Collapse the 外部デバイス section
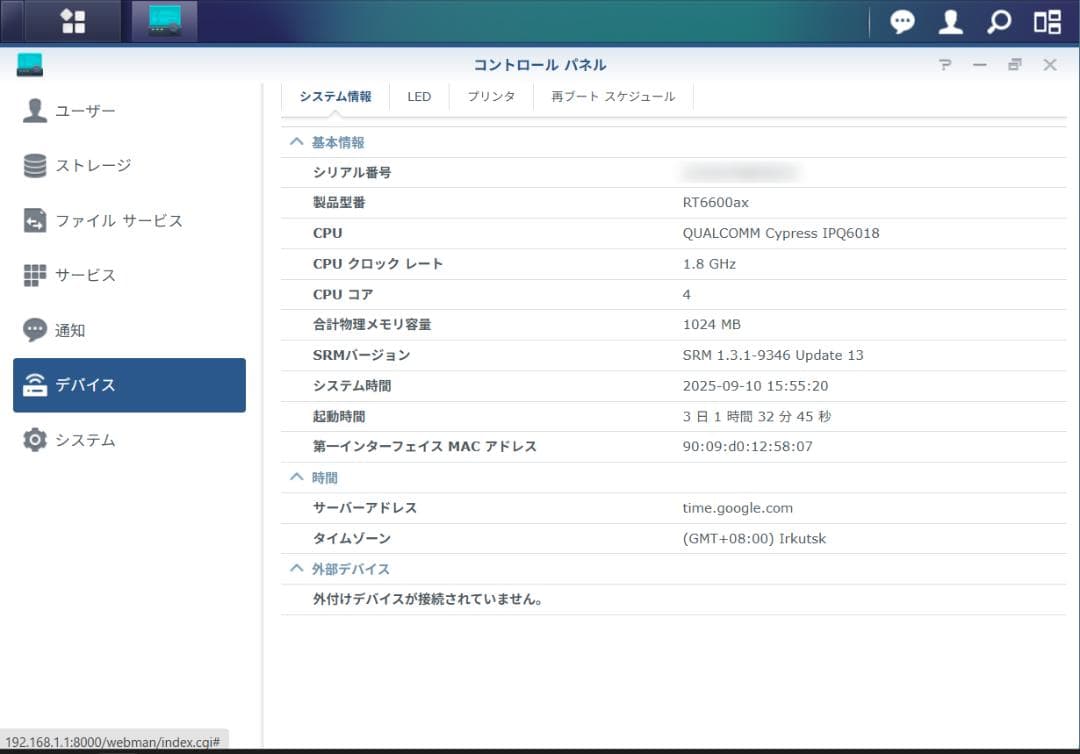 pyautogui.click(x=296, y=568)
